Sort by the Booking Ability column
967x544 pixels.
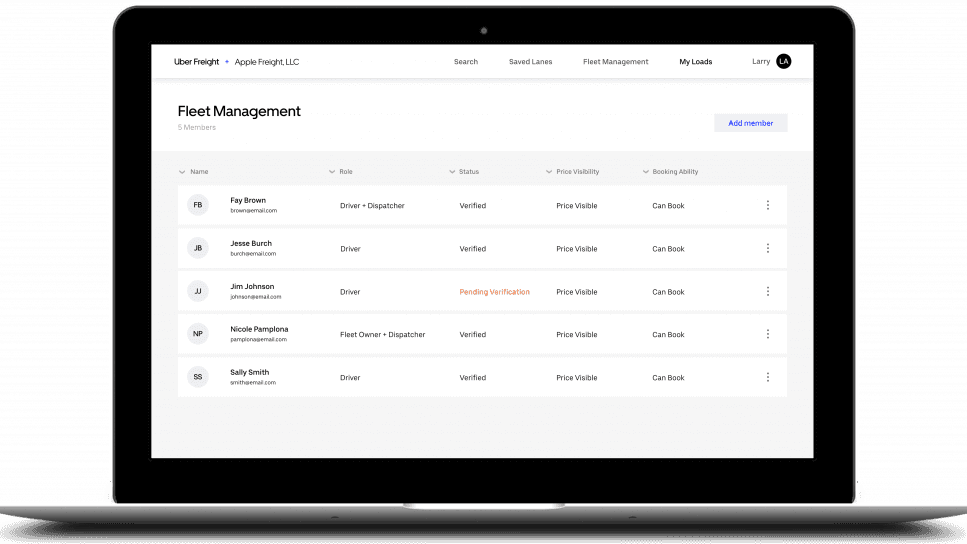670,171
